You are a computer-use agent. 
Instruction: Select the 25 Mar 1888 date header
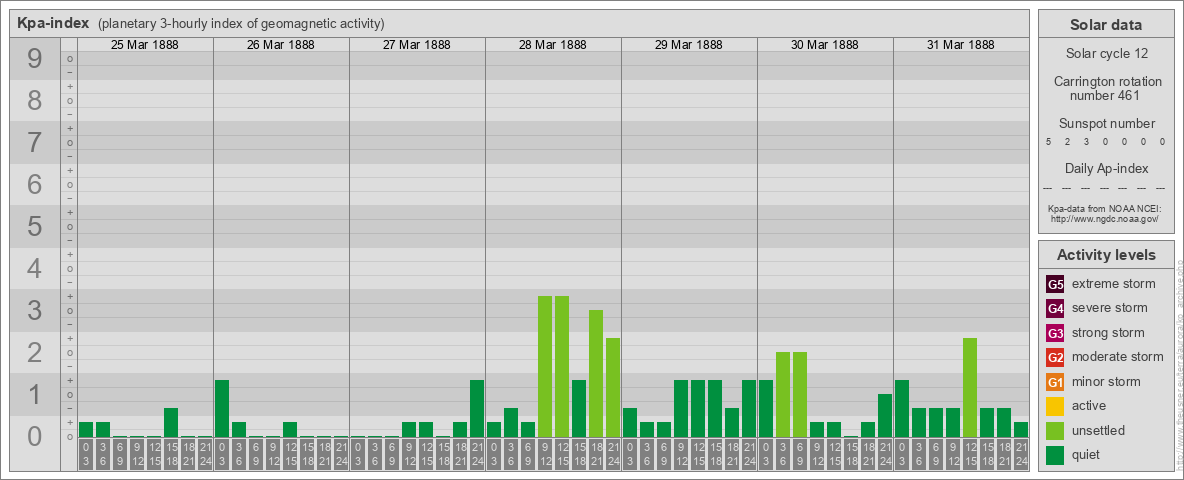click(145, 45)
